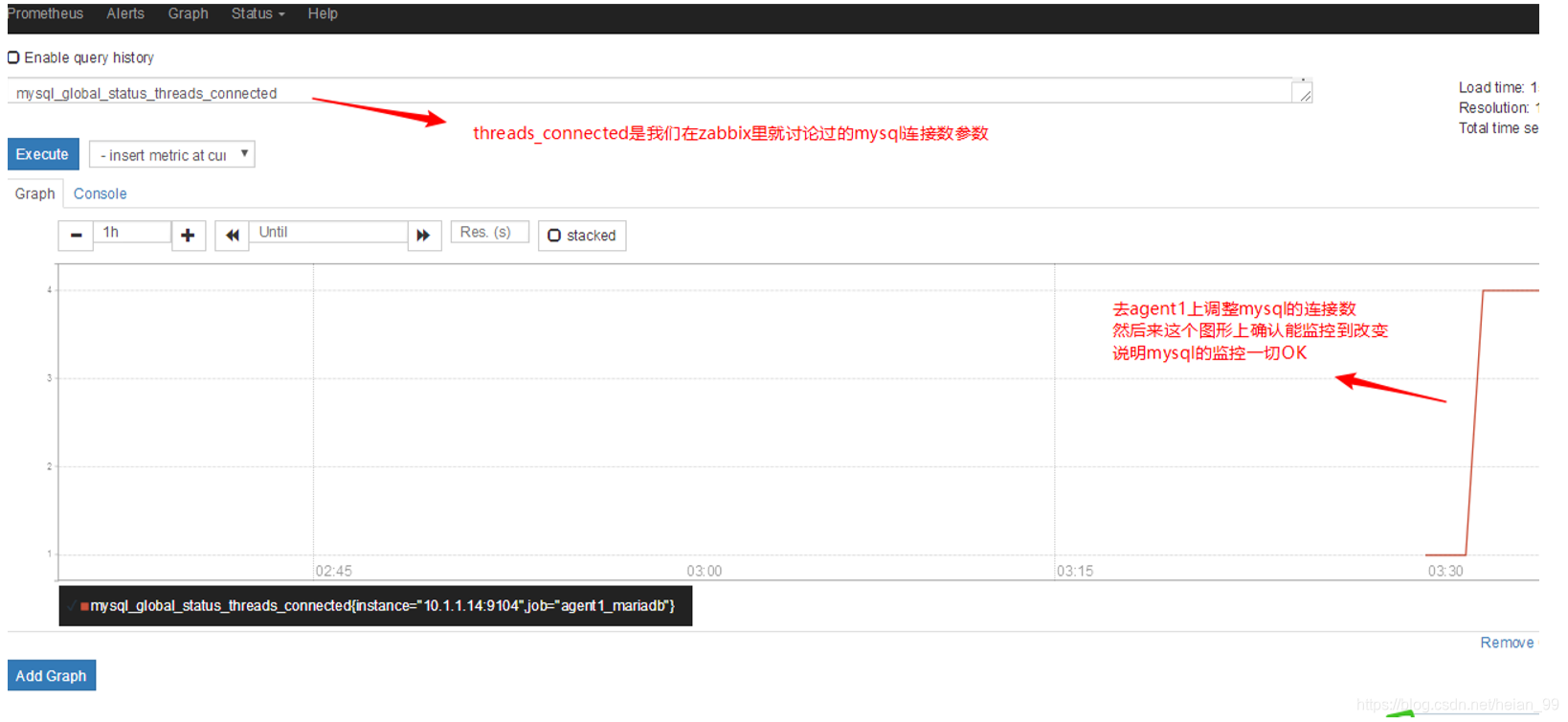The height and width of the screenshot is (722, 1568).
Task: Open the insert metric at cursor dropdown
Action: point(172,155)
